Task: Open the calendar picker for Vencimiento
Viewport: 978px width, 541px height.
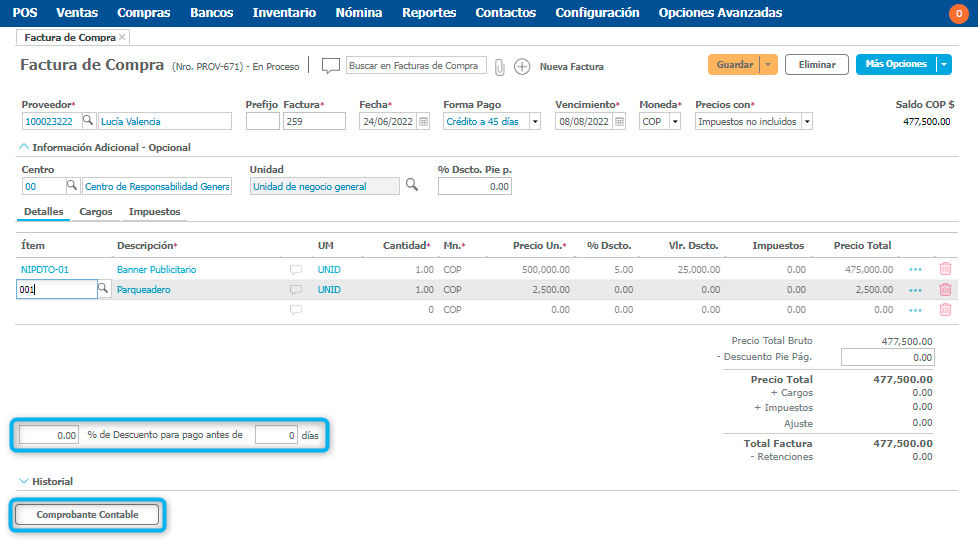Action: 619,122
